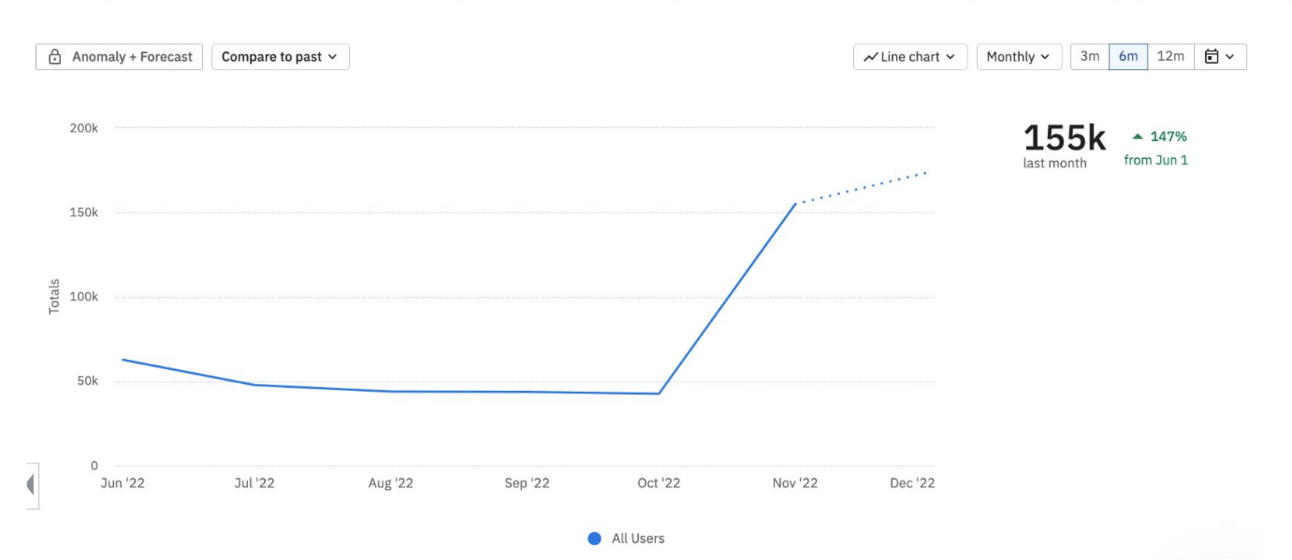Toggle the All Users legend dot
This screenshot has height=560, width=1292.
coord(594,538)
